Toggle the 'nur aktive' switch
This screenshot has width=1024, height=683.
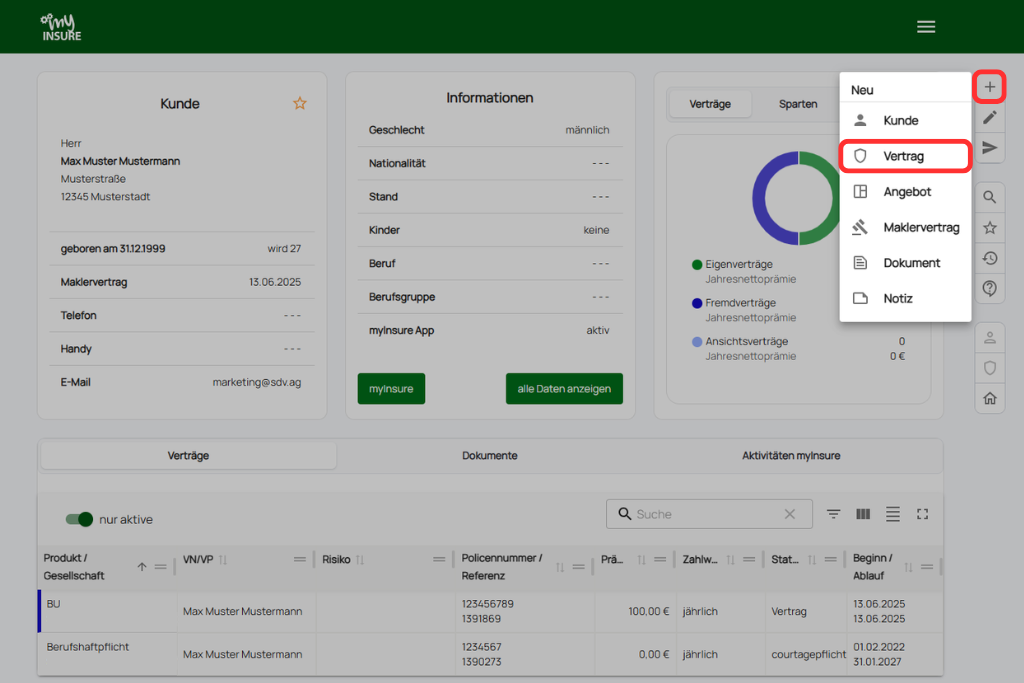(79, 519)
